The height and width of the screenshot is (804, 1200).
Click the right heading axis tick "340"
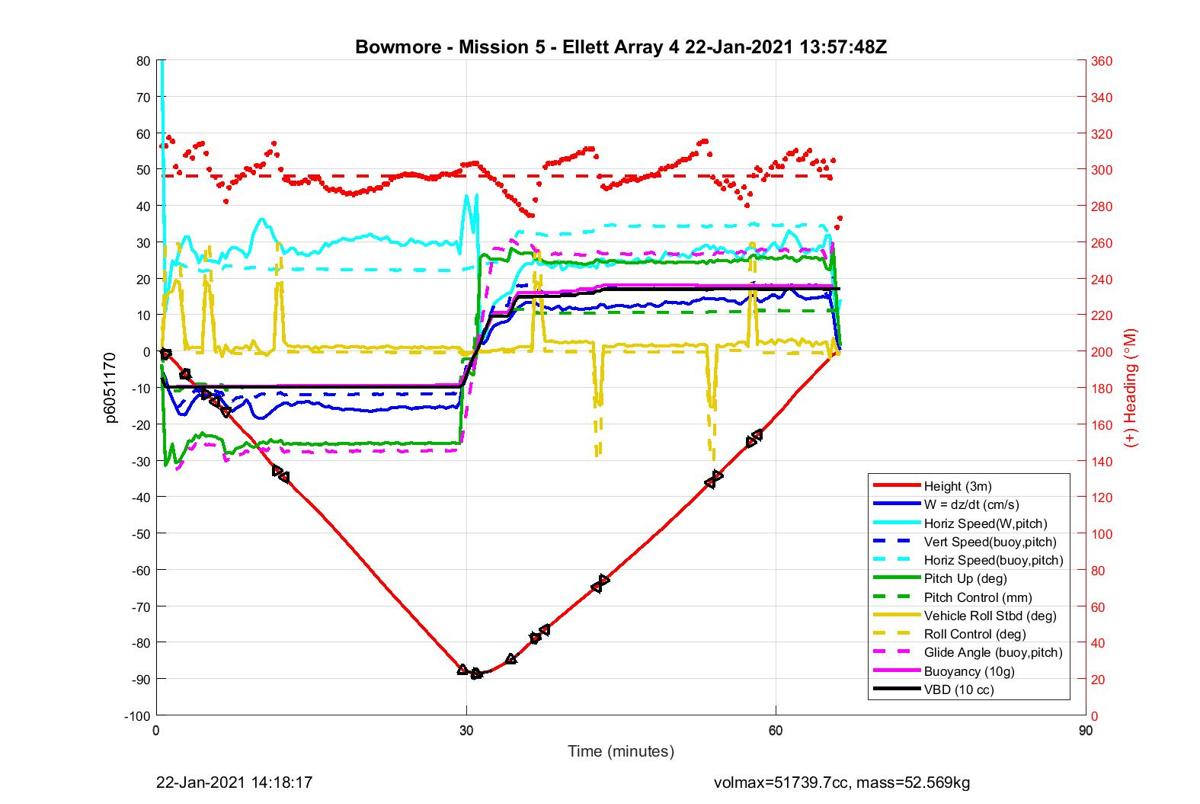1103,98
